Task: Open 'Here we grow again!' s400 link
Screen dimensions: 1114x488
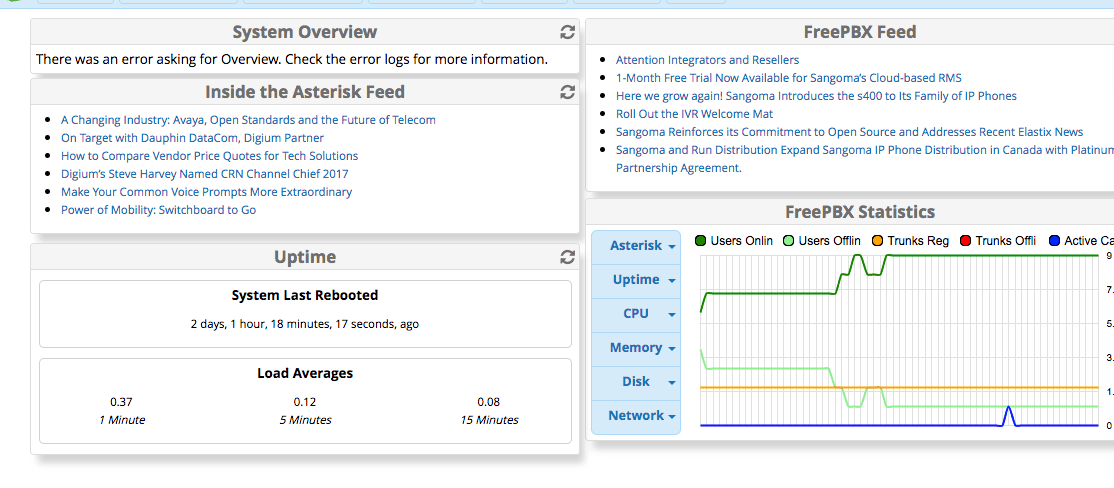Action: click(816, 95)
